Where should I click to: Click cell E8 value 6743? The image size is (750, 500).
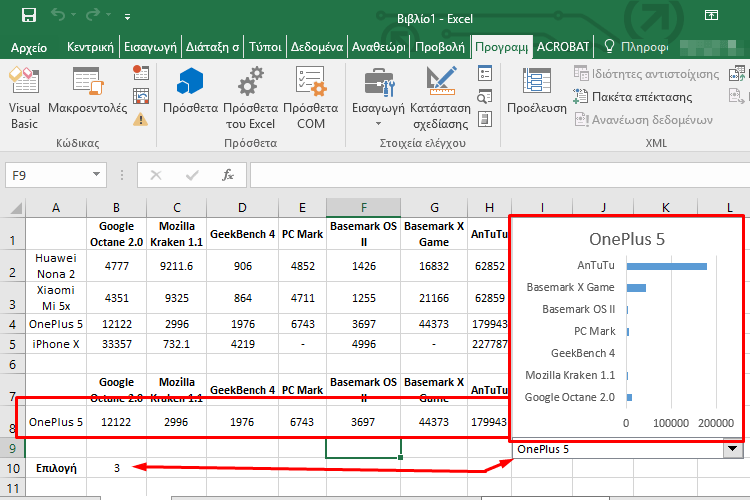[x=302, y=422]
